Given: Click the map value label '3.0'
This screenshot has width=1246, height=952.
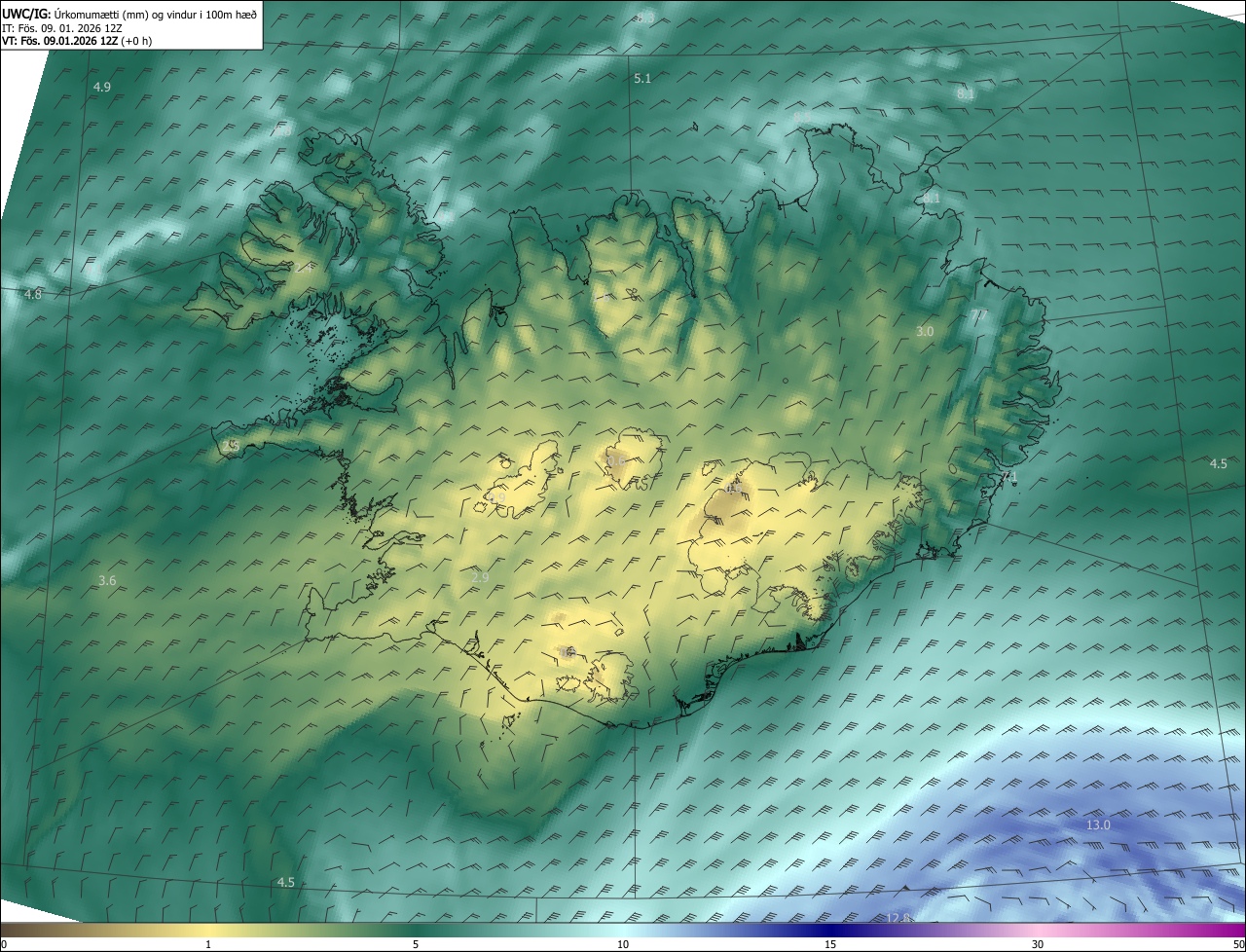Looking at the screenshot, I should (x=925, y=332).
